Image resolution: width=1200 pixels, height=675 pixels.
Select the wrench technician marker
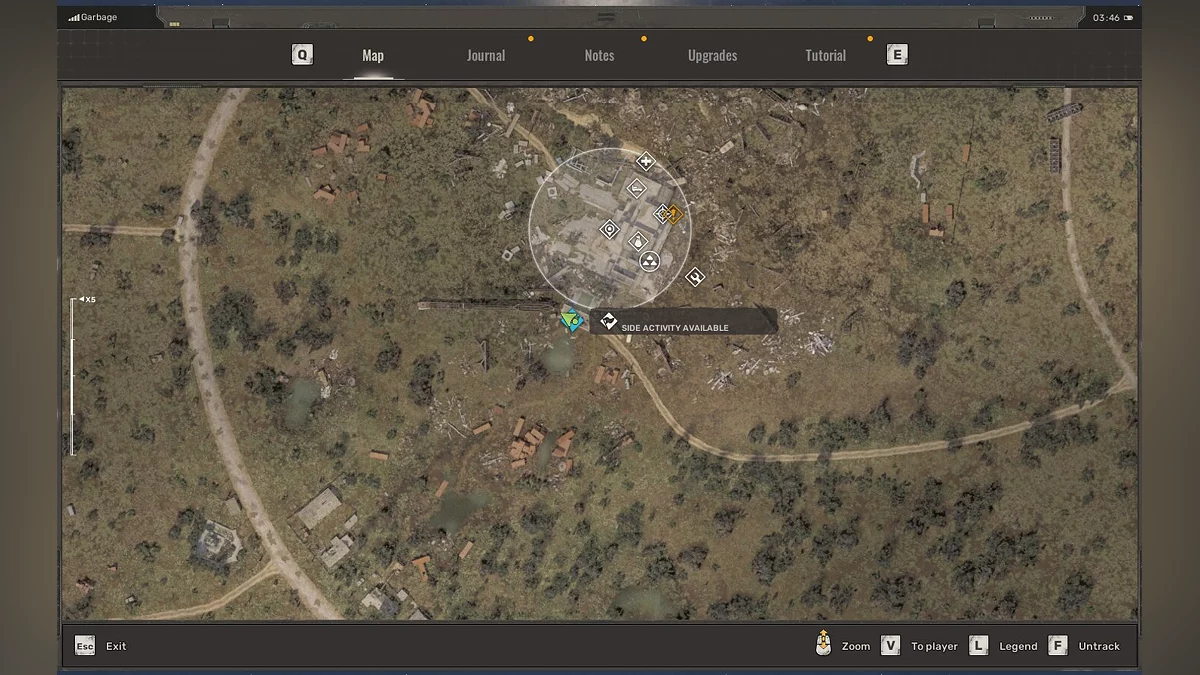coord(695,277)
